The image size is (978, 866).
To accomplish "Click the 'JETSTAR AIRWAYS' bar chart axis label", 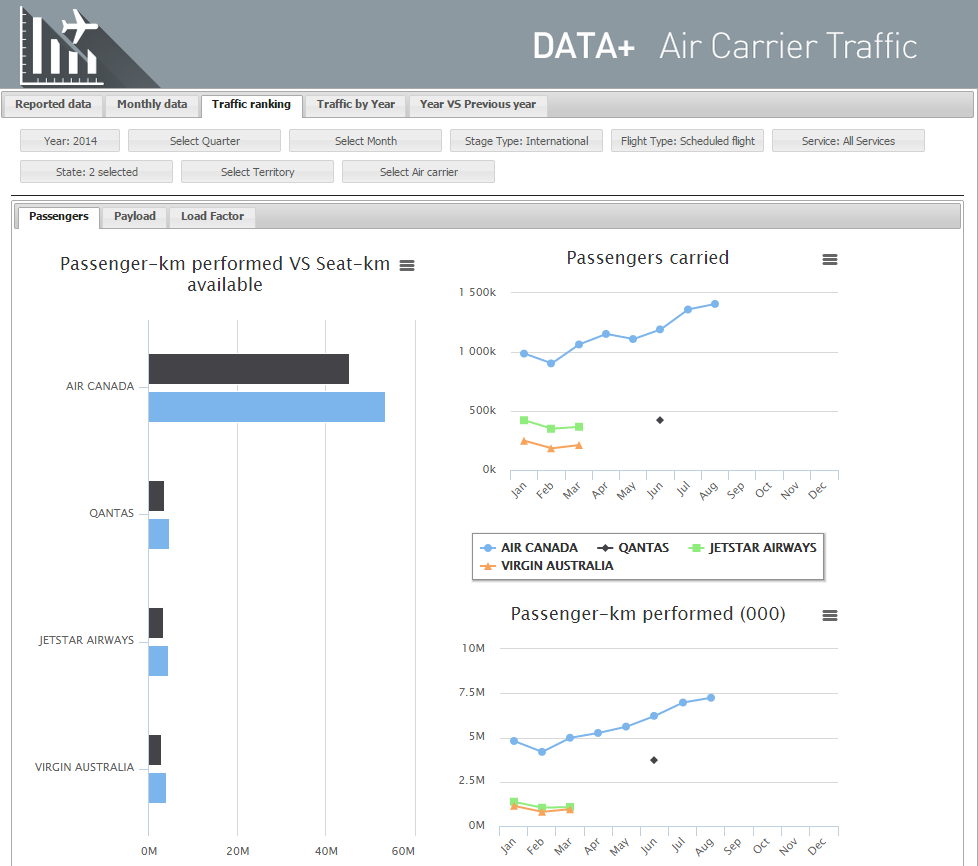I will click(86, 641).
